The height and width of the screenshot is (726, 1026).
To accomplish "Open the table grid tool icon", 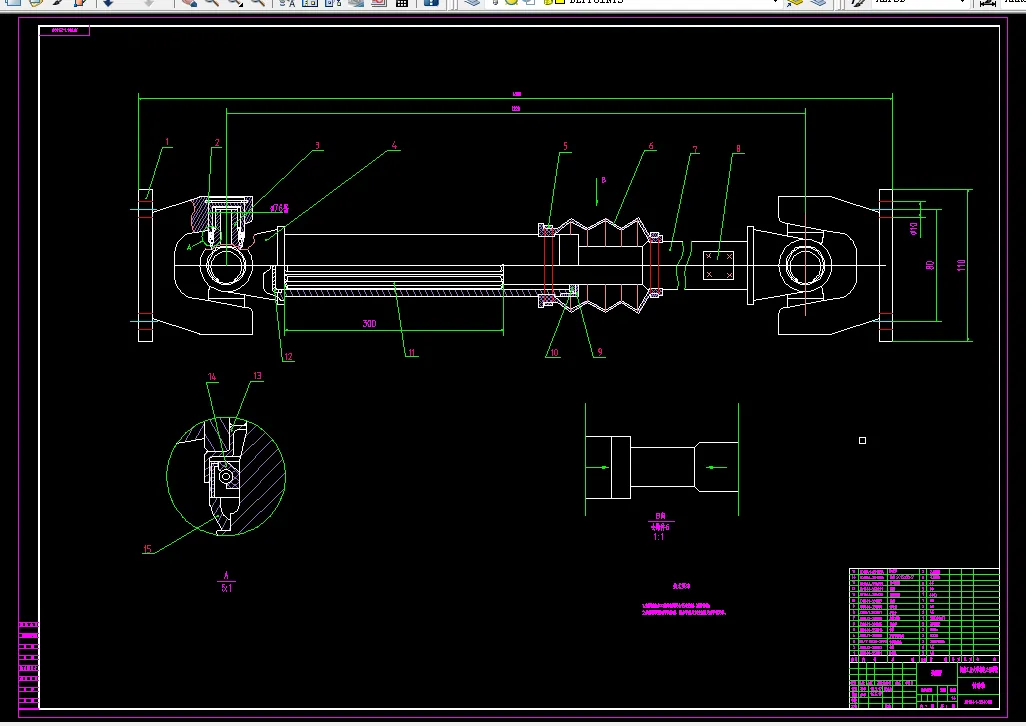I will [x=402, y=3].
